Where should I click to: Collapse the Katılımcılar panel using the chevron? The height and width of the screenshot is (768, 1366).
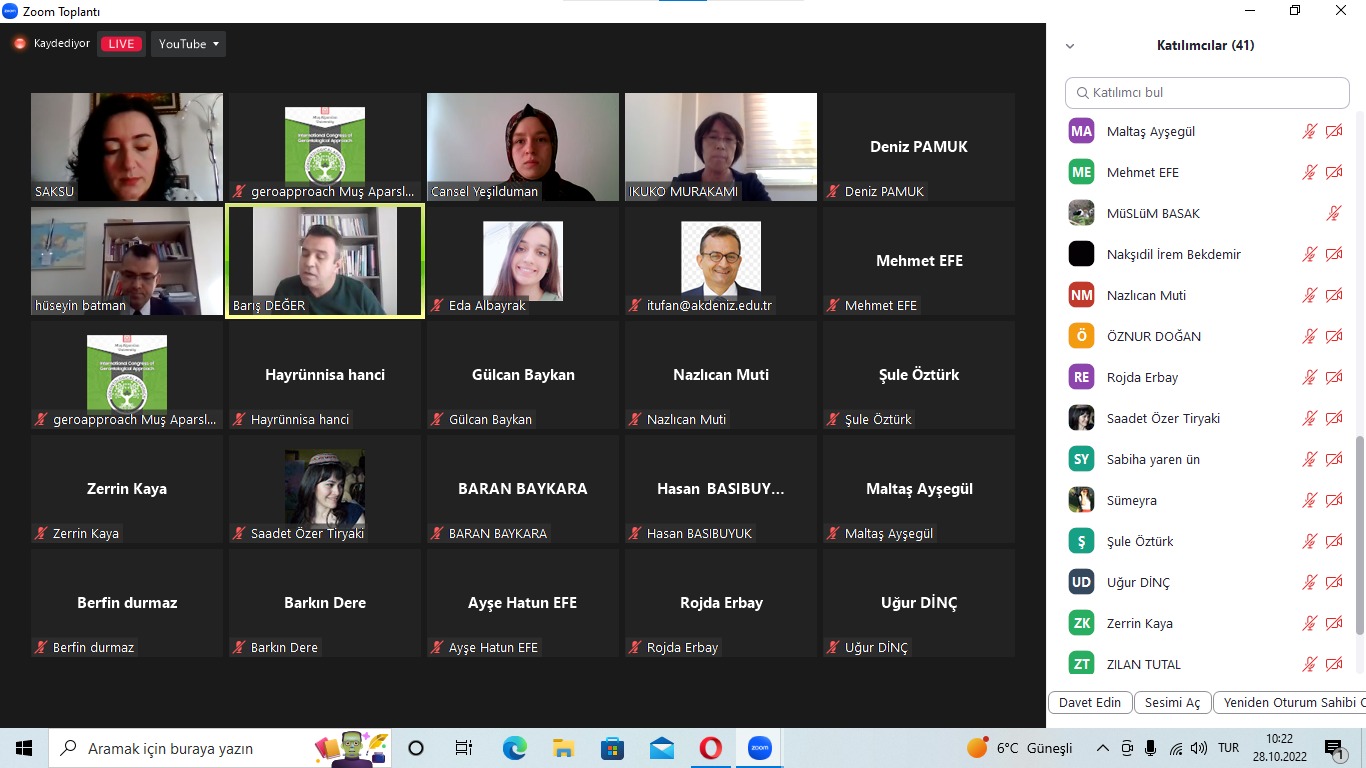click(1070, 46)
